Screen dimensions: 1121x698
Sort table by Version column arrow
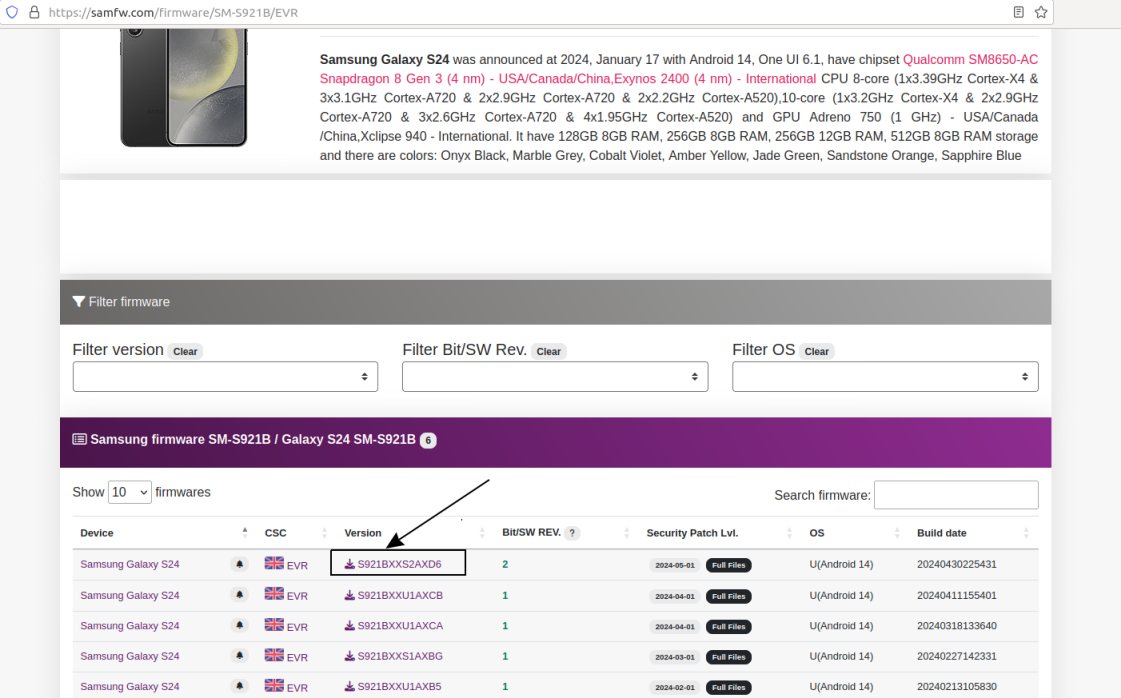pyautogui.click(x=482, y=533)
